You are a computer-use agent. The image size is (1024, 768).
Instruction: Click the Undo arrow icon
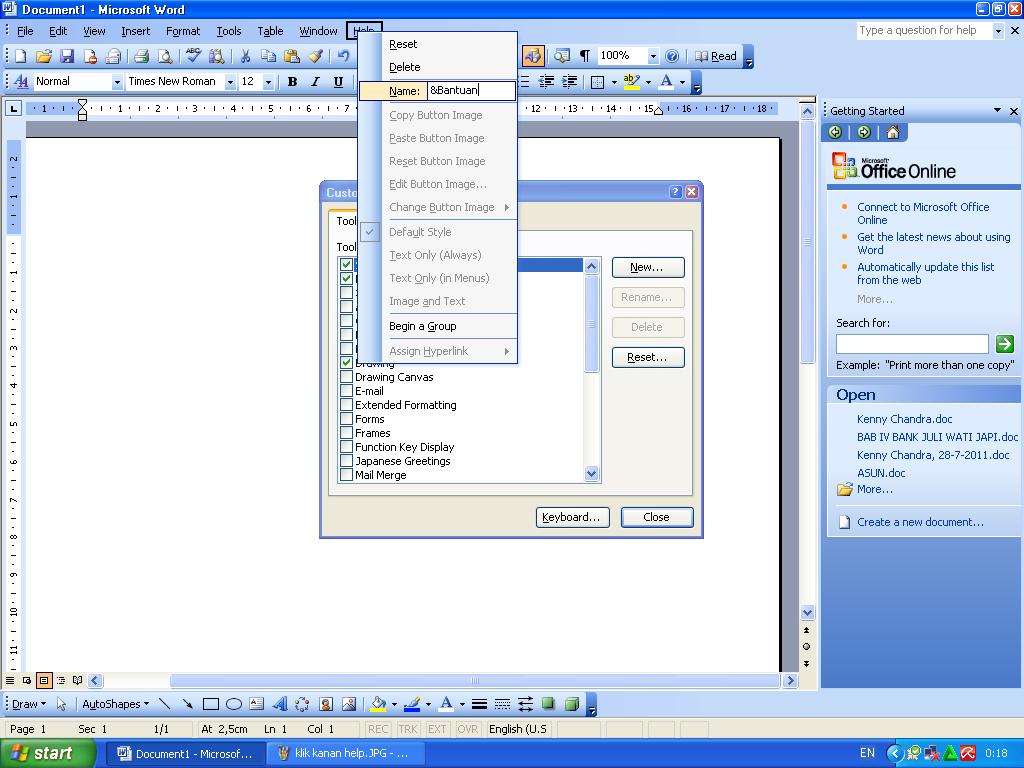click(344, 56)
